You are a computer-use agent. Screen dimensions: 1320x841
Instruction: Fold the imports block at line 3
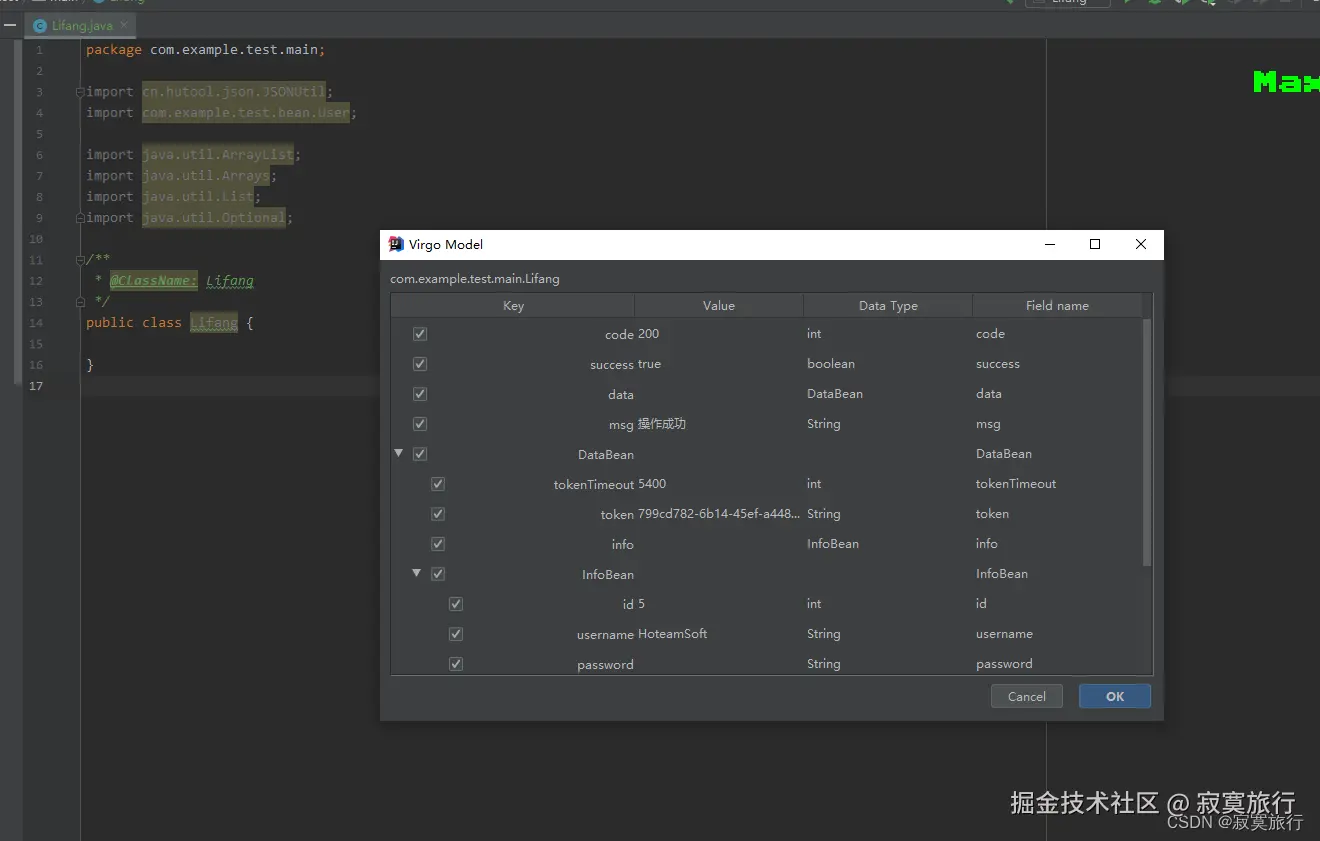tap(80, 92)
